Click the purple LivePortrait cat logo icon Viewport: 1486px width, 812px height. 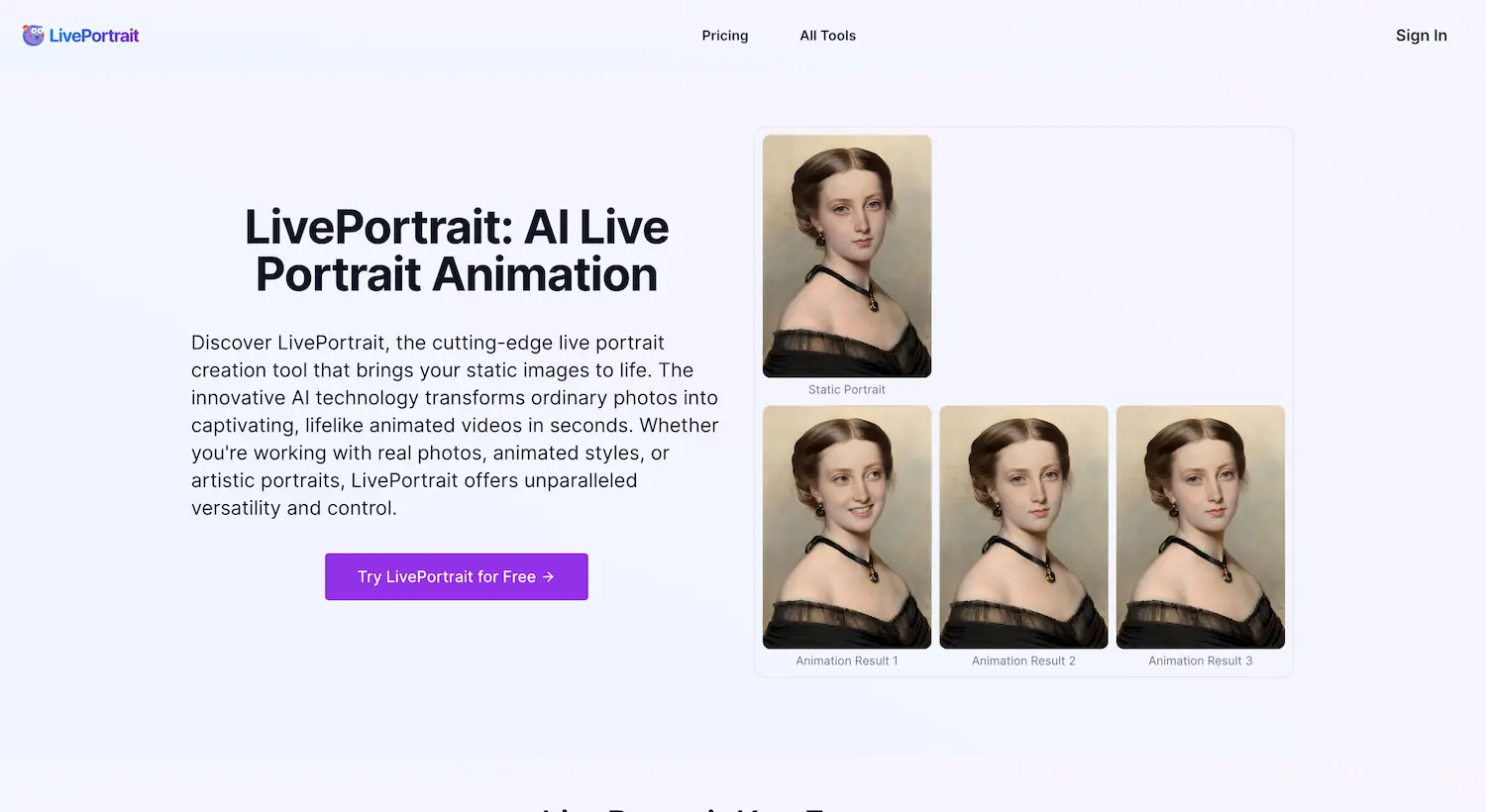click(x=33, y=35)
